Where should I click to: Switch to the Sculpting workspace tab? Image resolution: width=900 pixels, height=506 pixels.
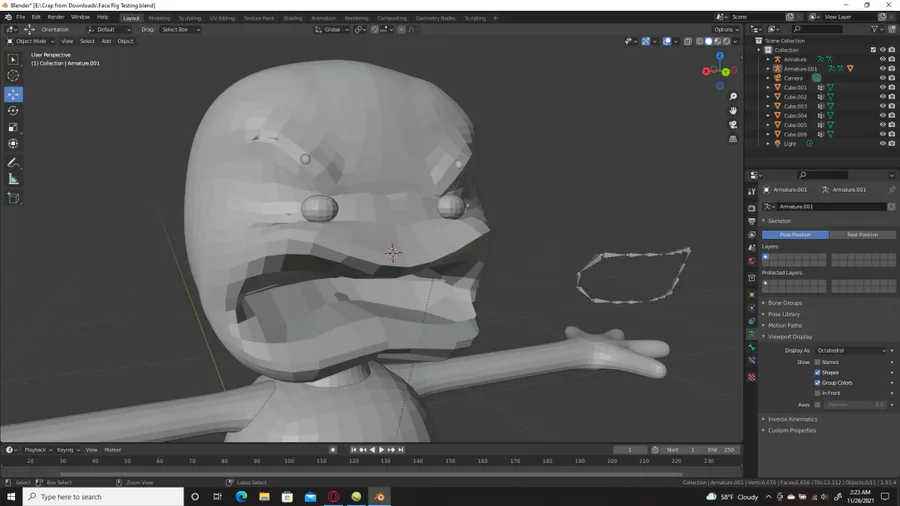click(x=189, y=18)
